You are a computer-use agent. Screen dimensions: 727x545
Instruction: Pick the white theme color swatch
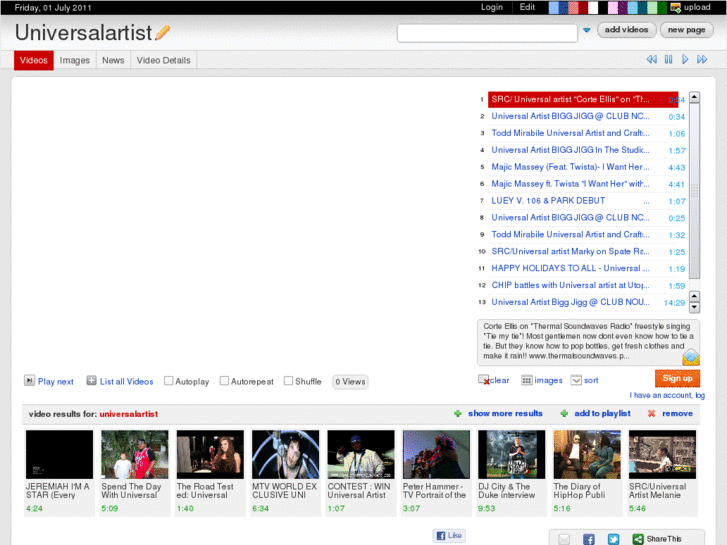(x=593, y=7)
